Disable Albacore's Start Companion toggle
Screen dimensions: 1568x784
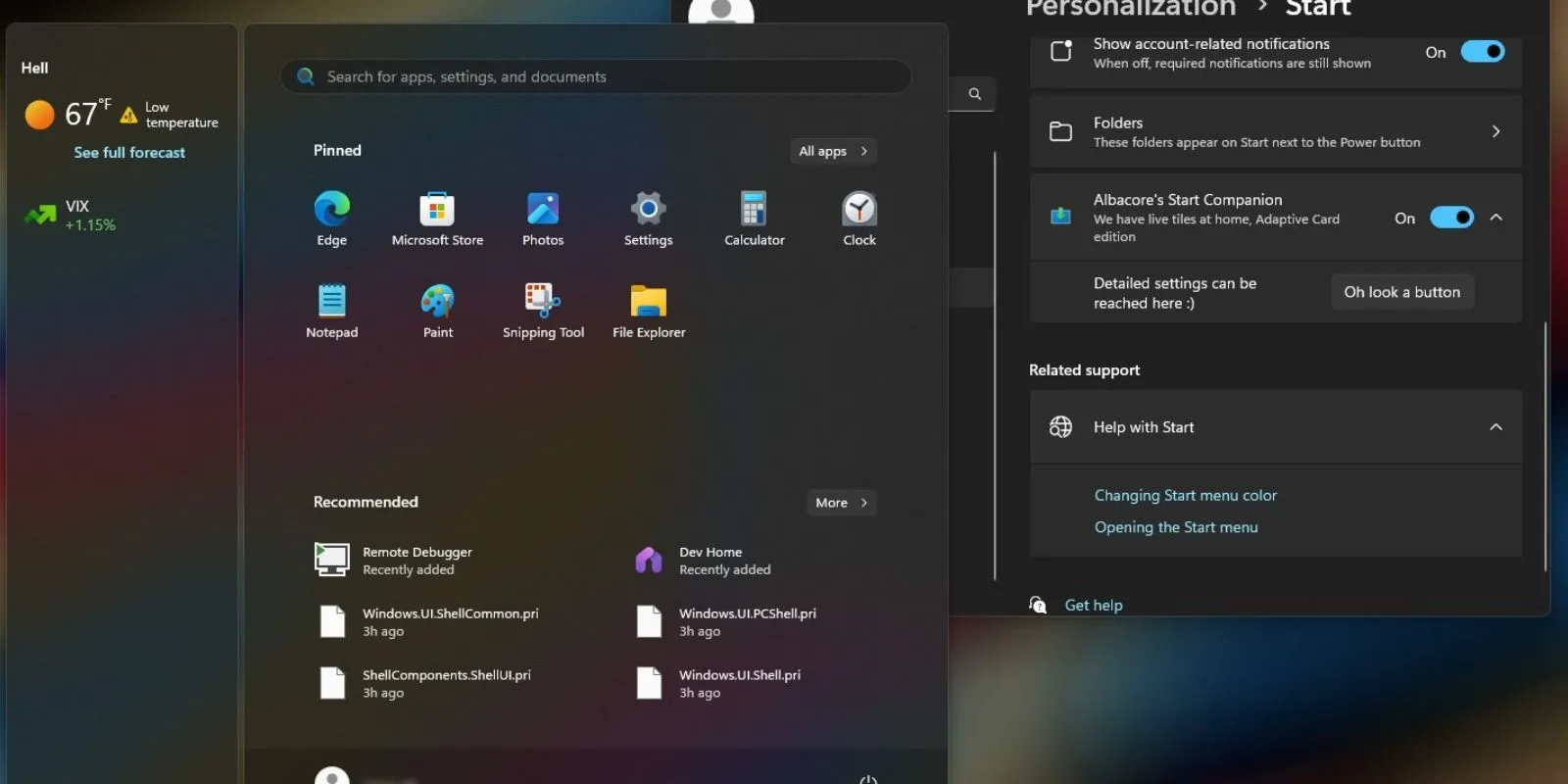click(1451, 218)
